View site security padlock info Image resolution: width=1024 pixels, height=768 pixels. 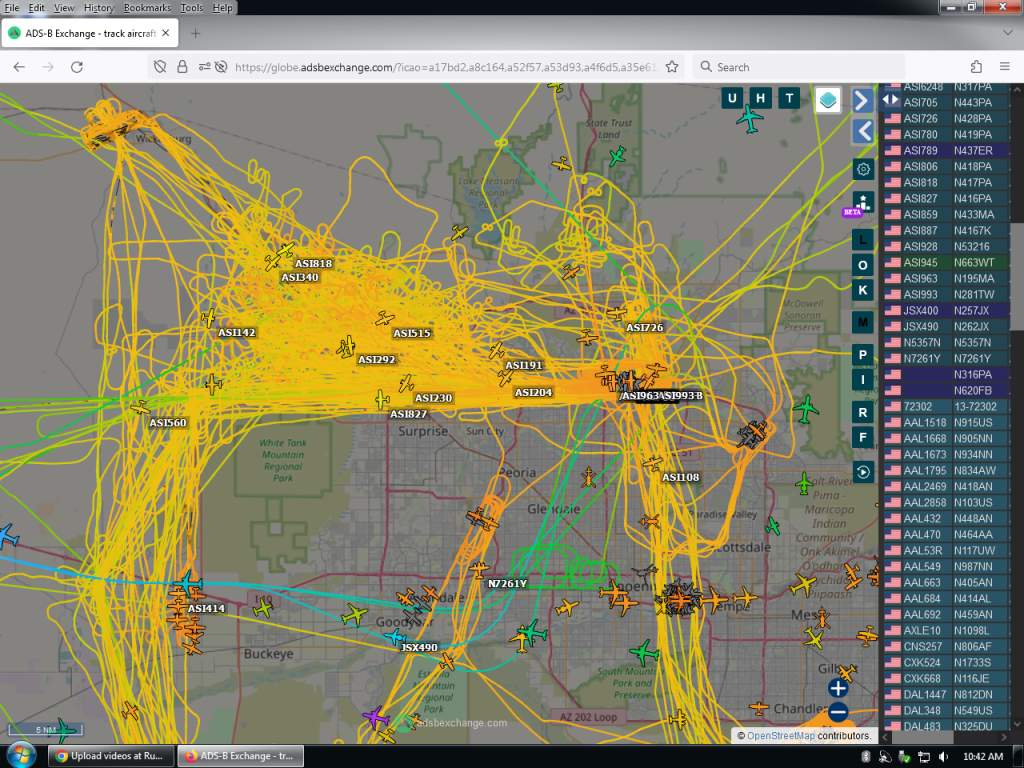point(182,67)
